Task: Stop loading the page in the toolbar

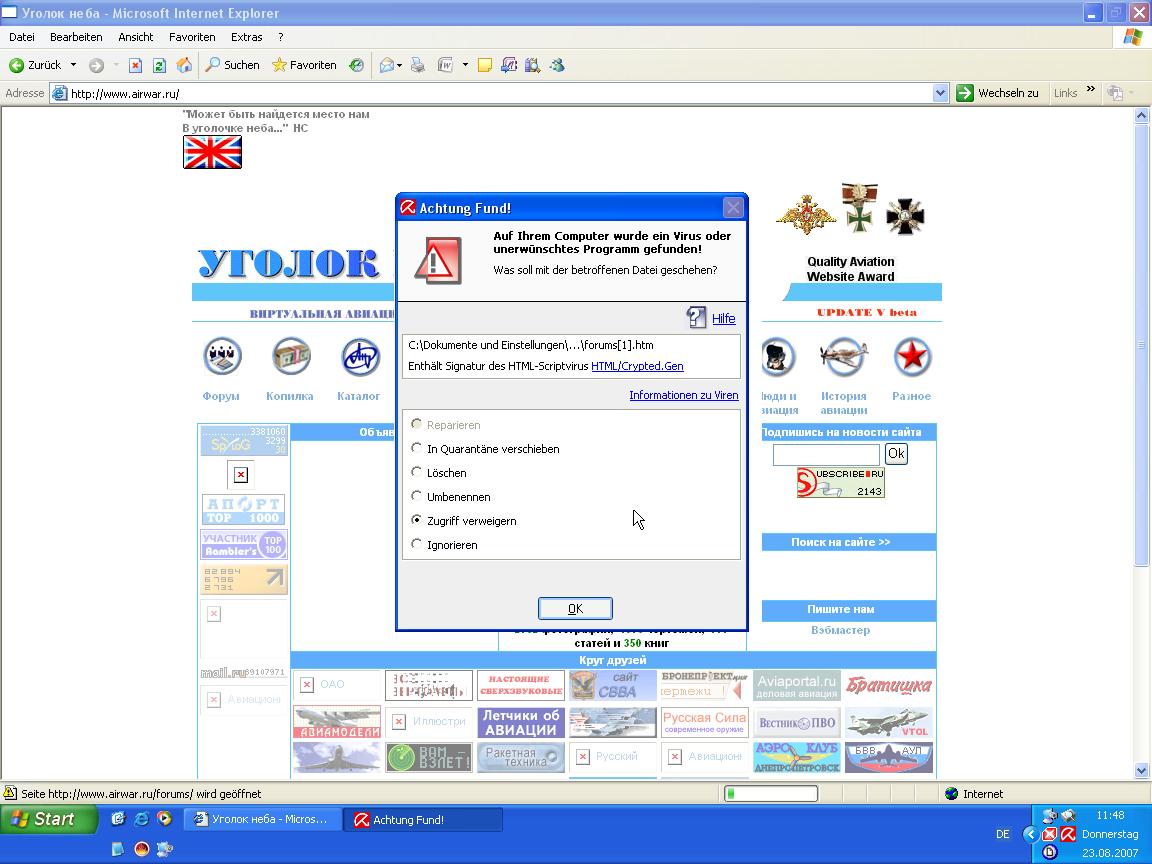Action: [135, 65]
